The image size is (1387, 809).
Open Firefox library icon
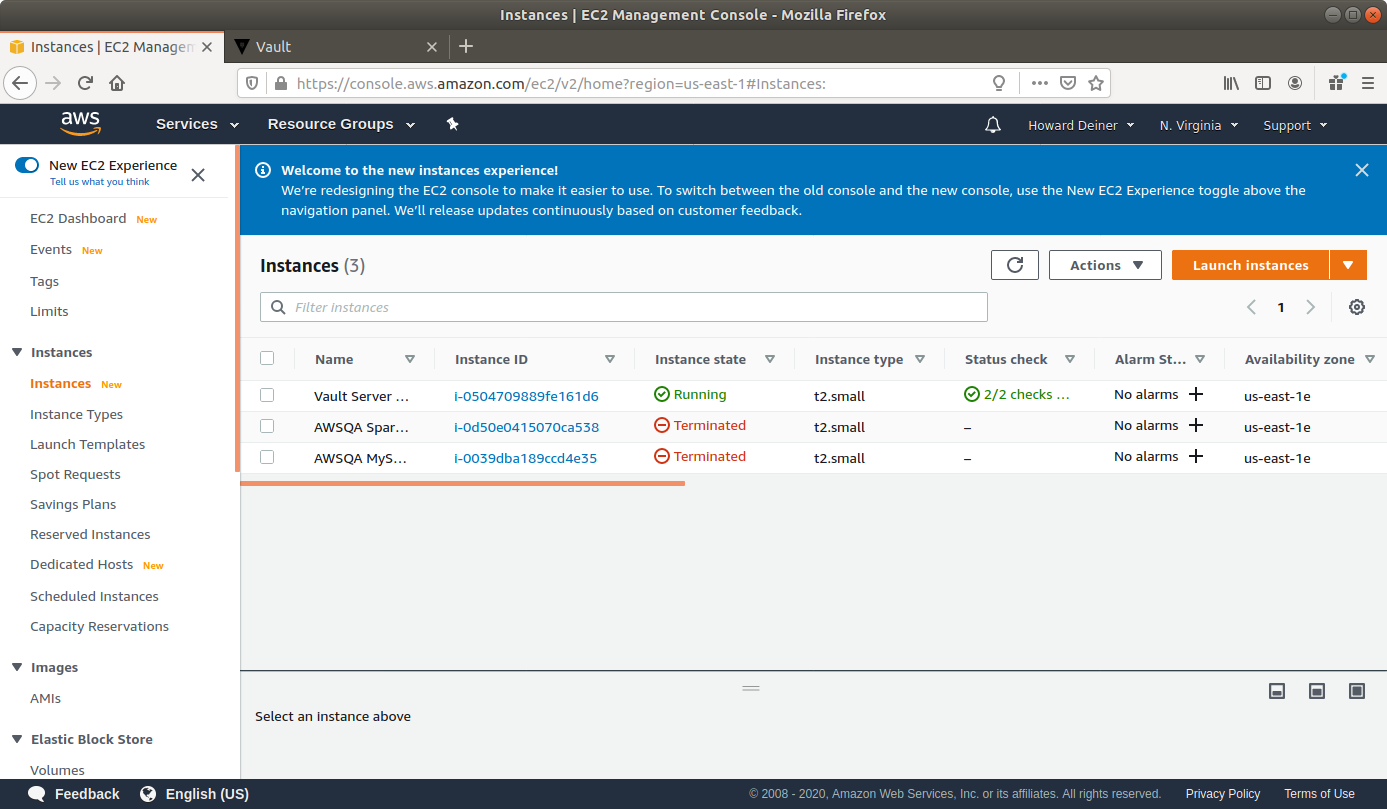1232,83
